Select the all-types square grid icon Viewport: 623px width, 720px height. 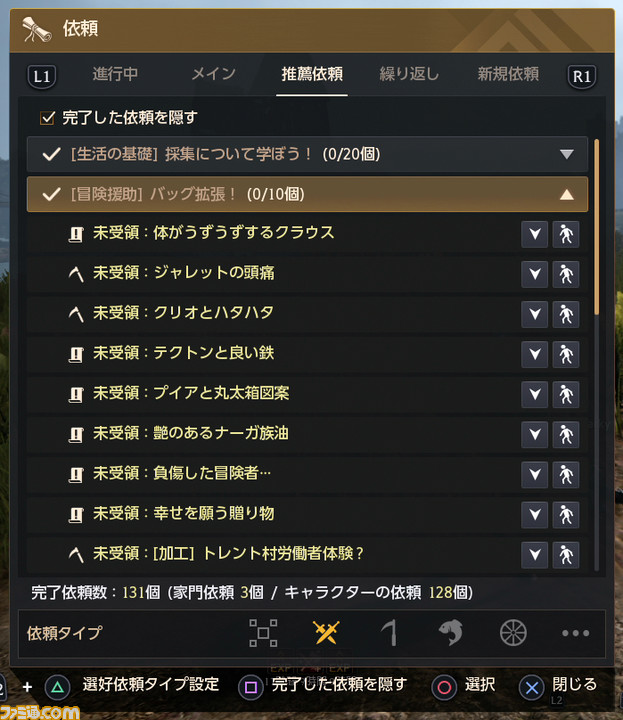tap(263, 633)
